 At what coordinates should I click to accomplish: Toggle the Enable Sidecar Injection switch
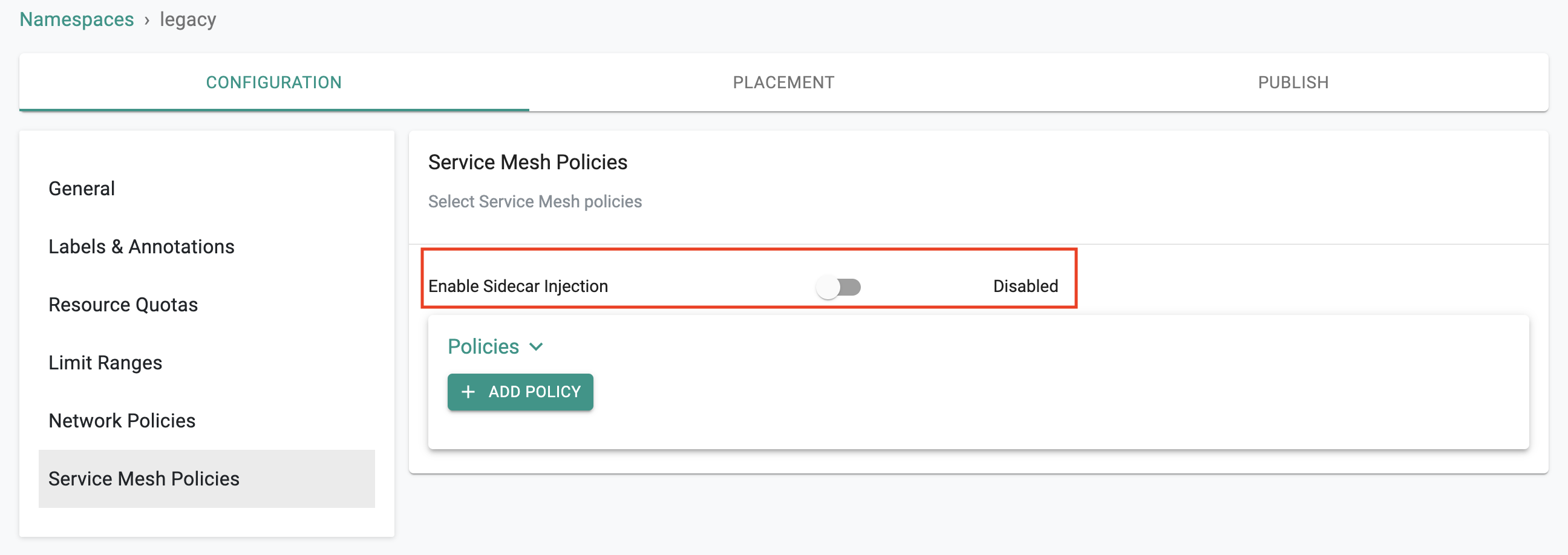(x=839, y=287)
